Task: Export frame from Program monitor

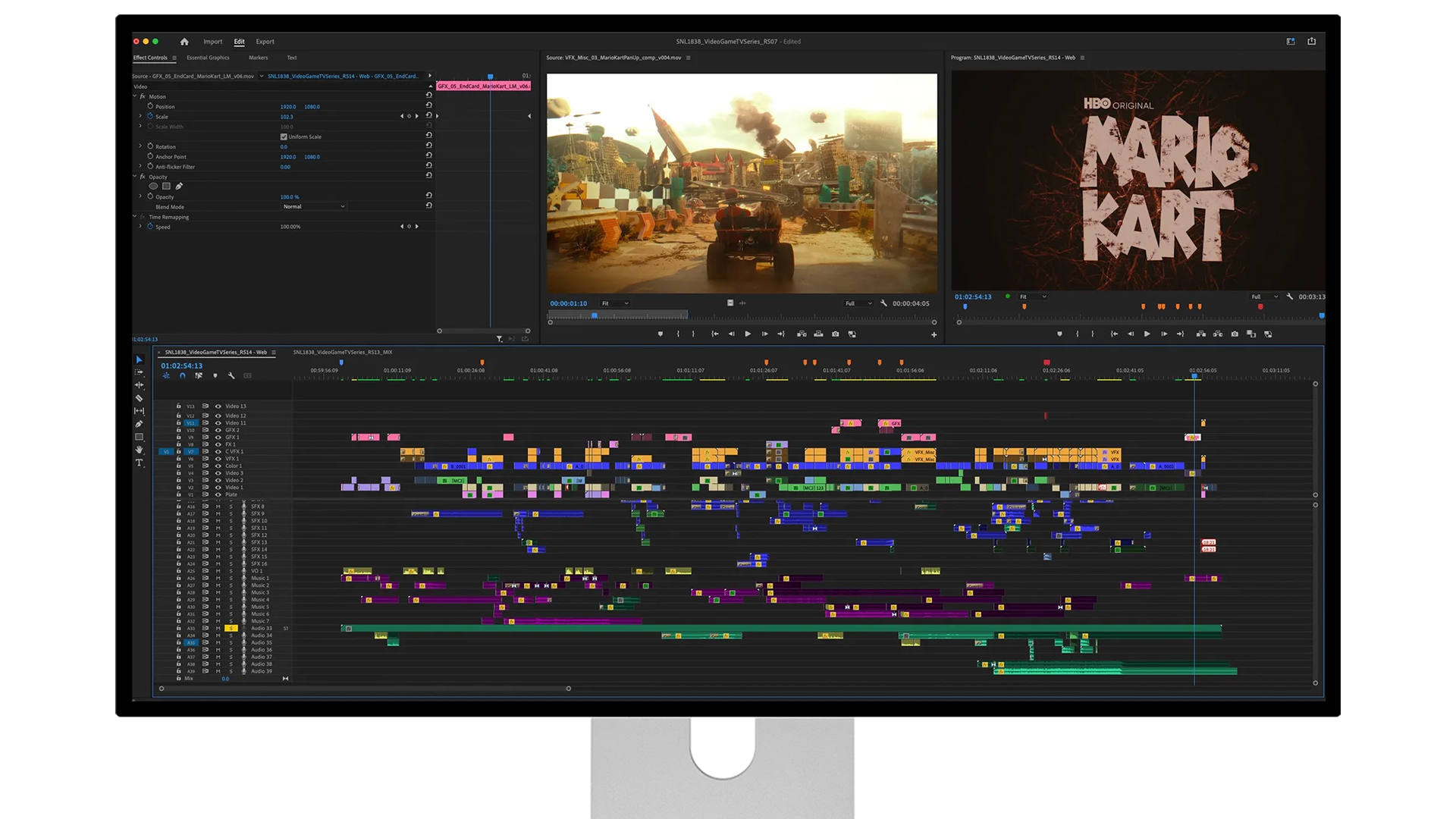Action: 1235,334
